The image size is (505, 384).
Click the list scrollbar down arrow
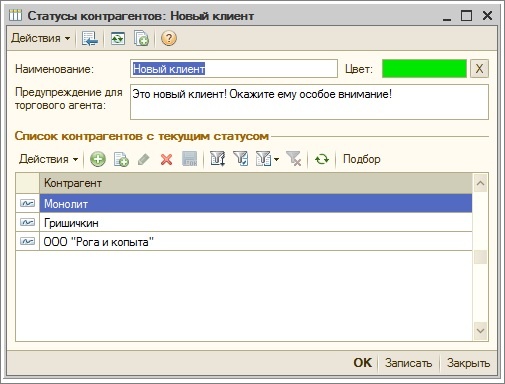coord(480,331)
